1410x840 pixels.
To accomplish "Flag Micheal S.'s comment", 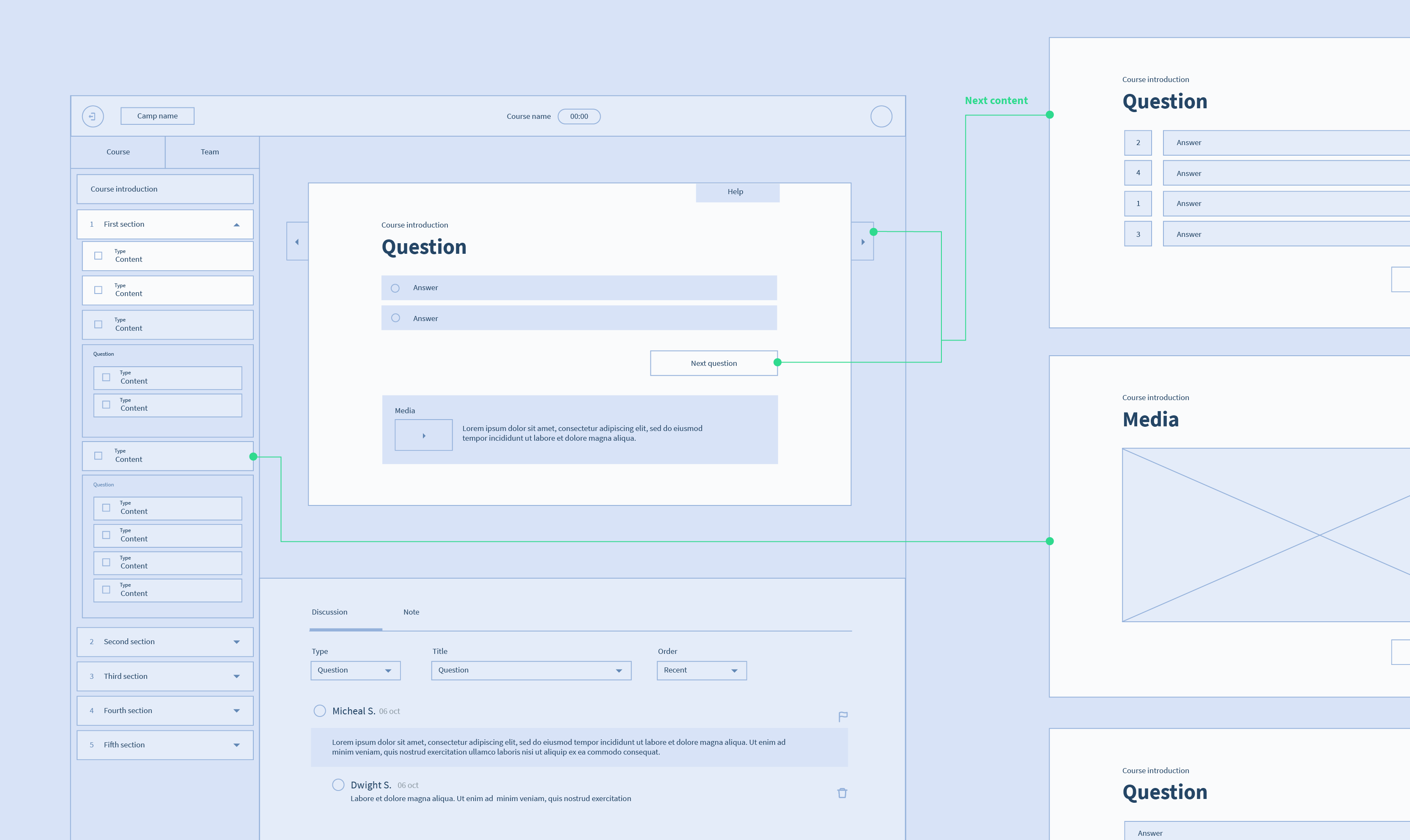I will click(x=842, y=716).
